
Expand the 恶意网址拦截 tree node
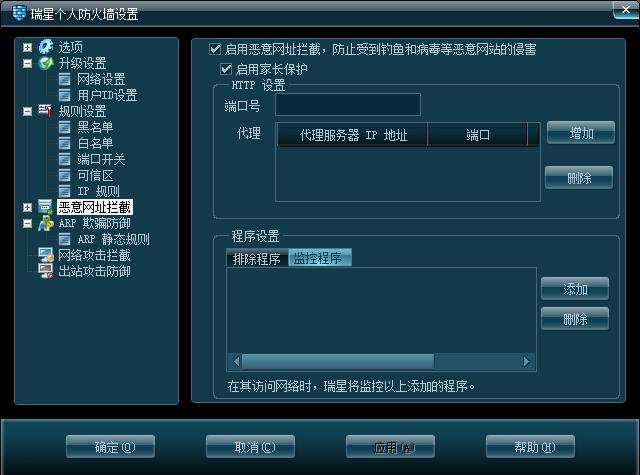pos(27,207)
